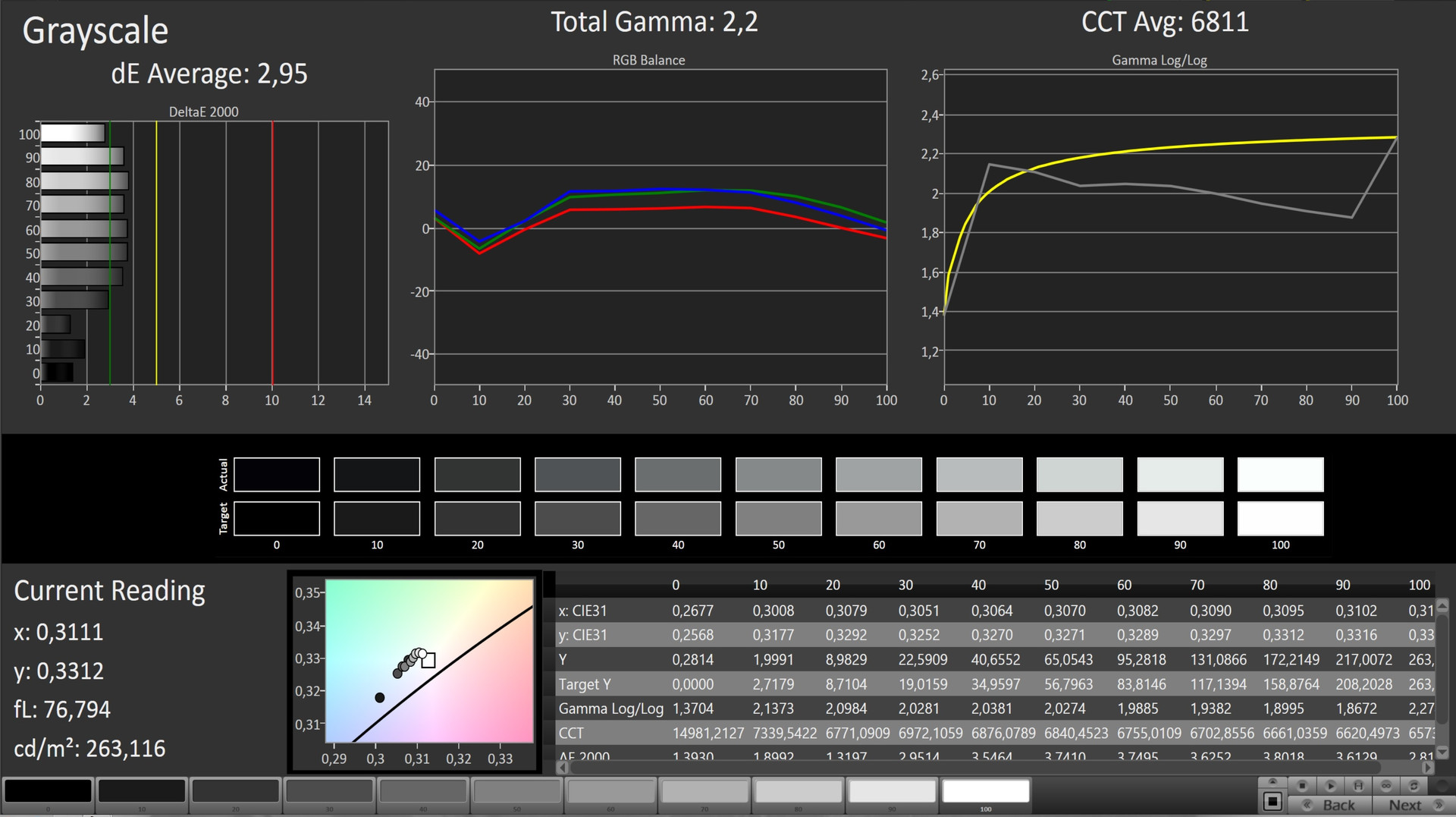Click the circular arrows refresh icon
Image resolution: width=1456 pixels, height=817 pixels.
pos(1414,786)
